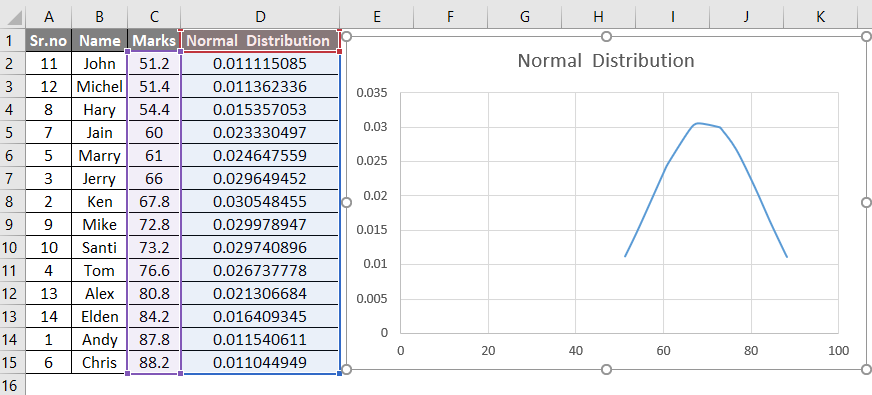Image resolution: width=872 pixels, height=395 pixels.
Task: Click the Sr.no header cell
Action: (49, 41)
